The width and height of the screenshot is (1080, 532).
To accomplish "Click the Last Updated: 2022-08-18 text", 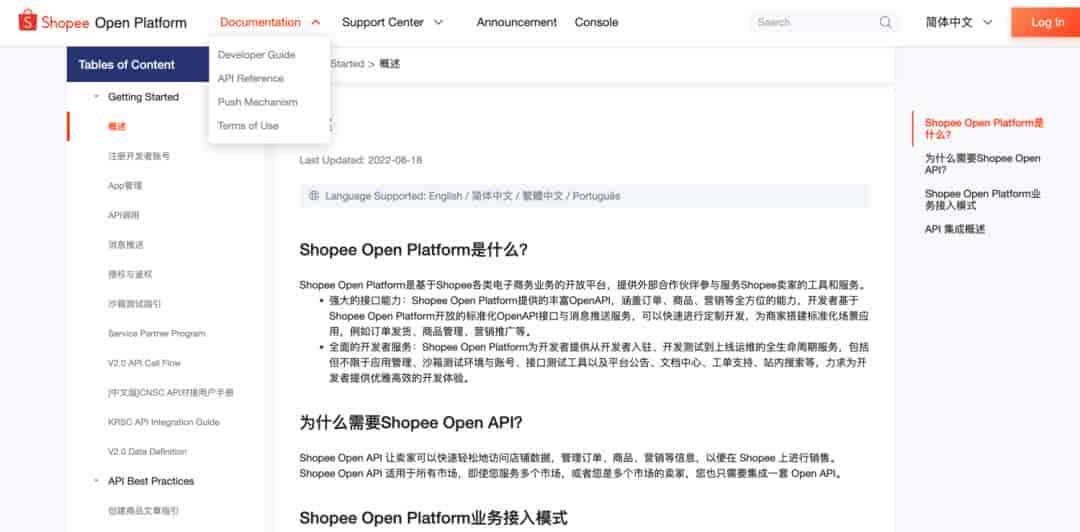I will 361,160.
